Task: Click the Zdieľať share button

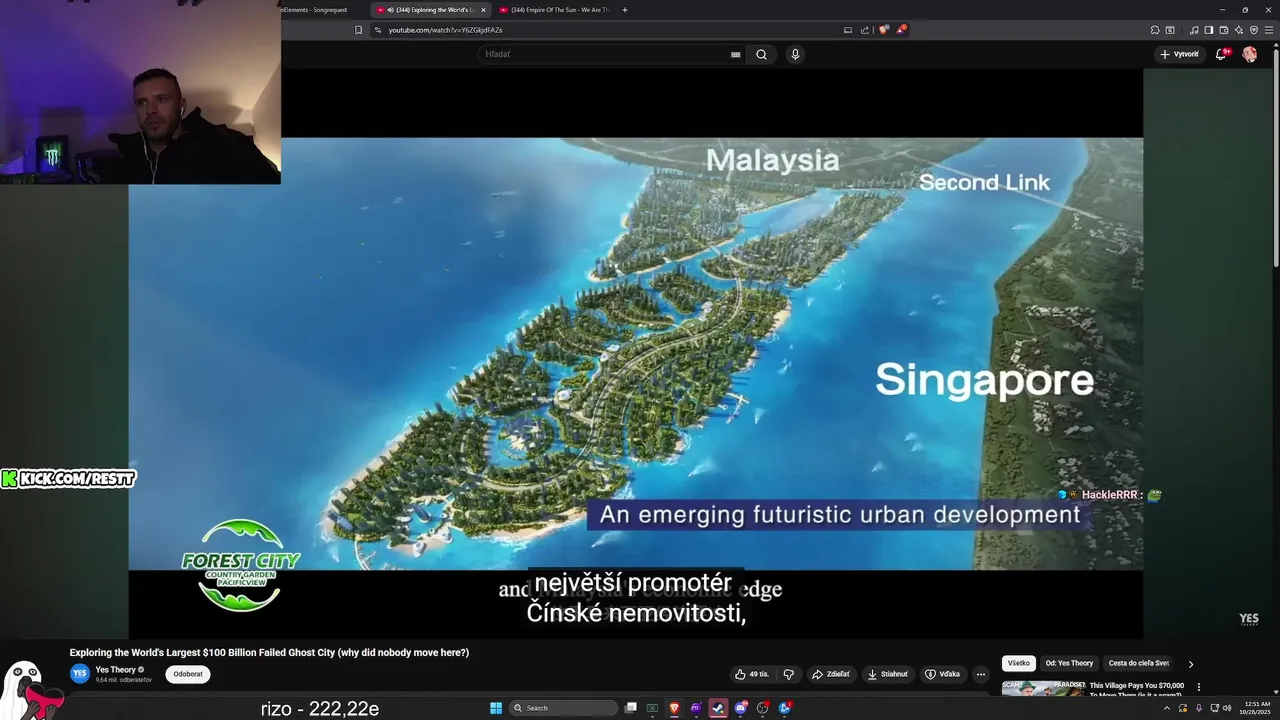Action: tap(830, 674)
